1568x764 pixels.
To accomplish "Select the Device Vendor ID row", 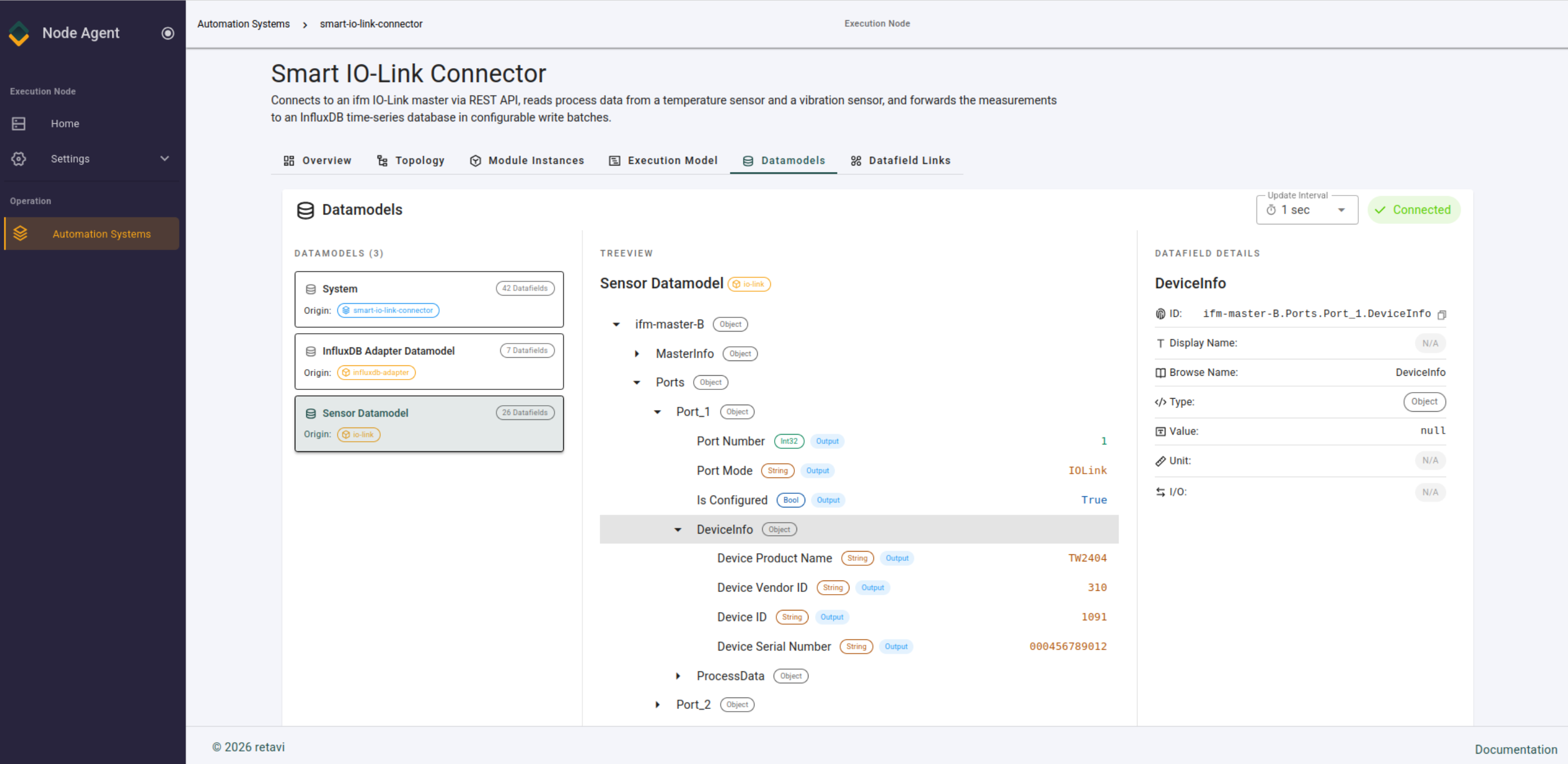I will (859, 588).
